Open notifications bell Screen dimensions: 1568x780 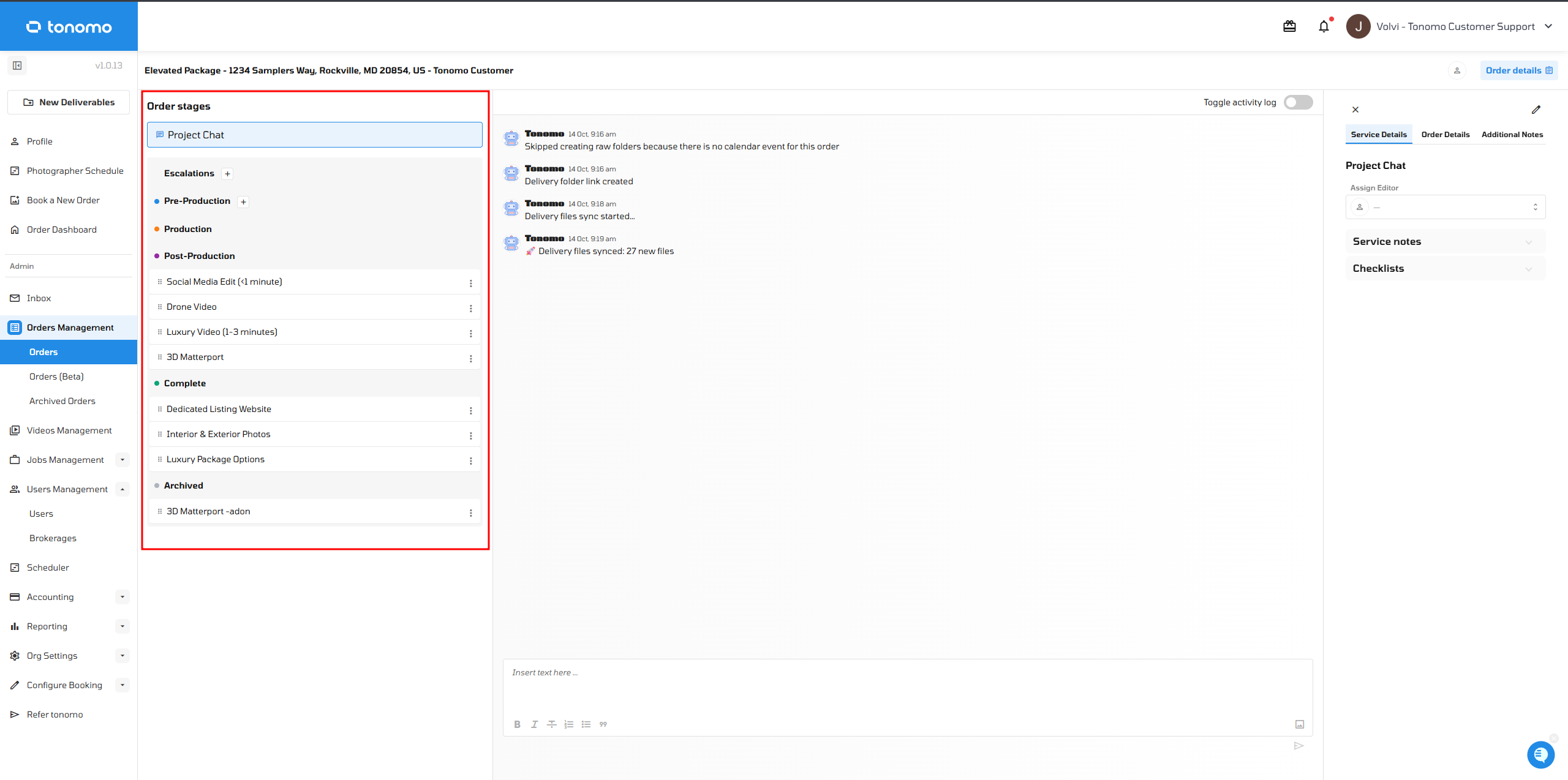[x=1324, y=26]
